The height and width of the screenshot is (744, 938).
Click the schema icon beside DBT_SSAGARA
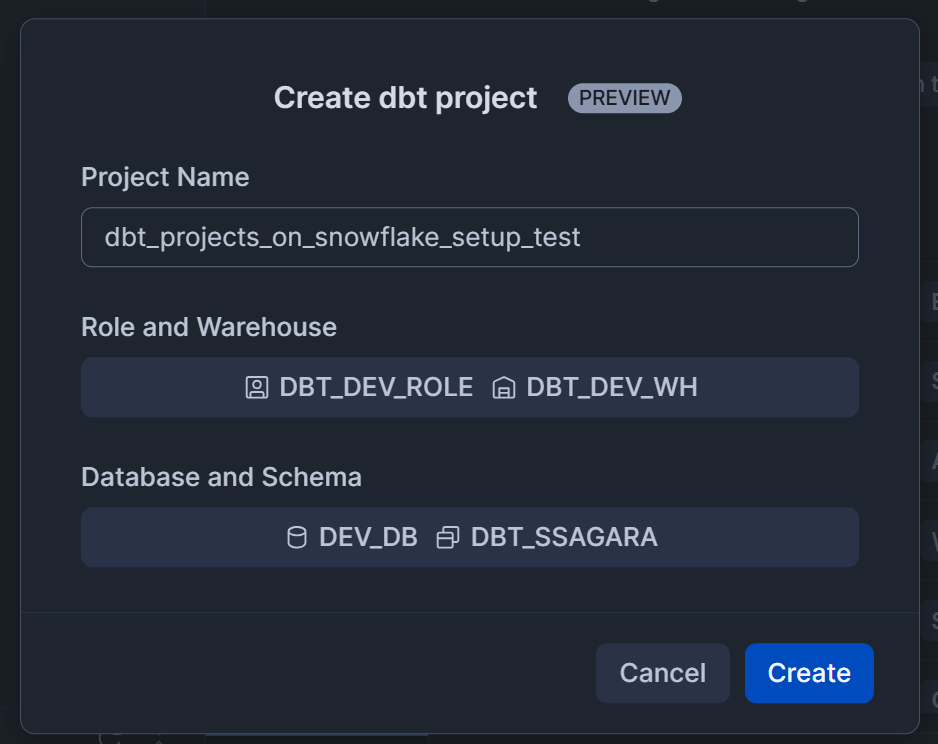click(x=448, y=538)
